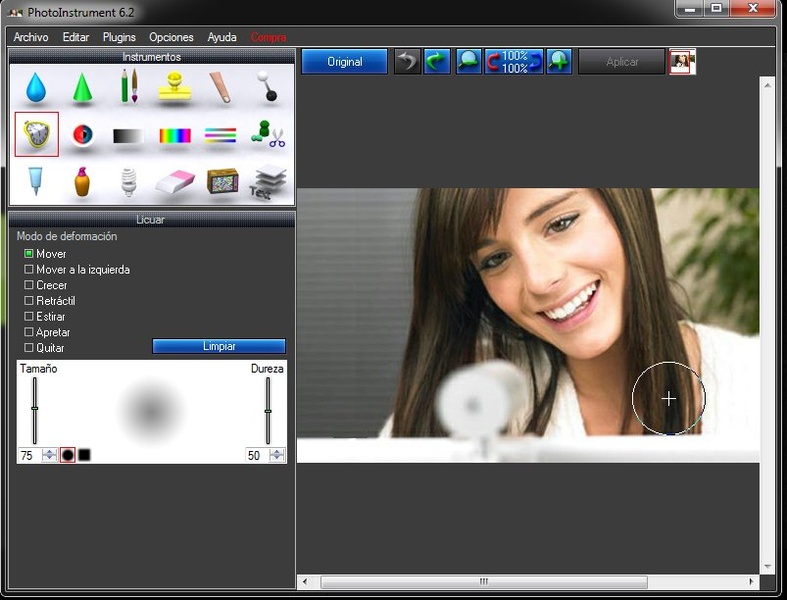Open the Archivo menu
Image resolution: width=787 pixels, height=600 pixels.
(31, 37)
